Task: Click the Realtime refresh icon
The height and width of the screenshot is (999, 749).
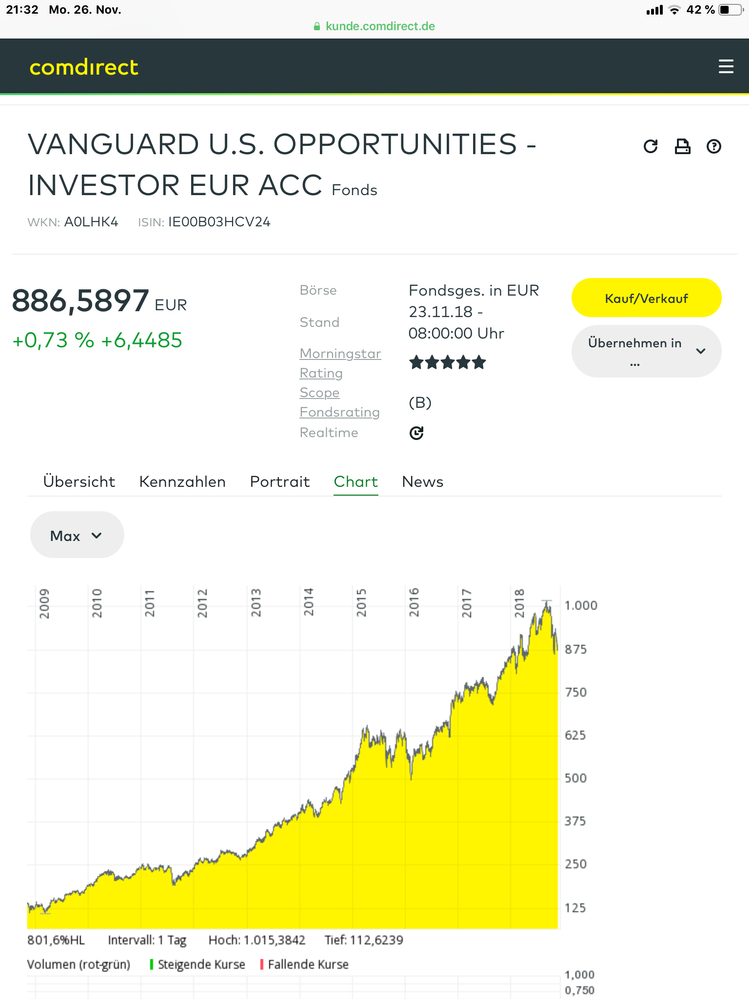Action: 417,433
